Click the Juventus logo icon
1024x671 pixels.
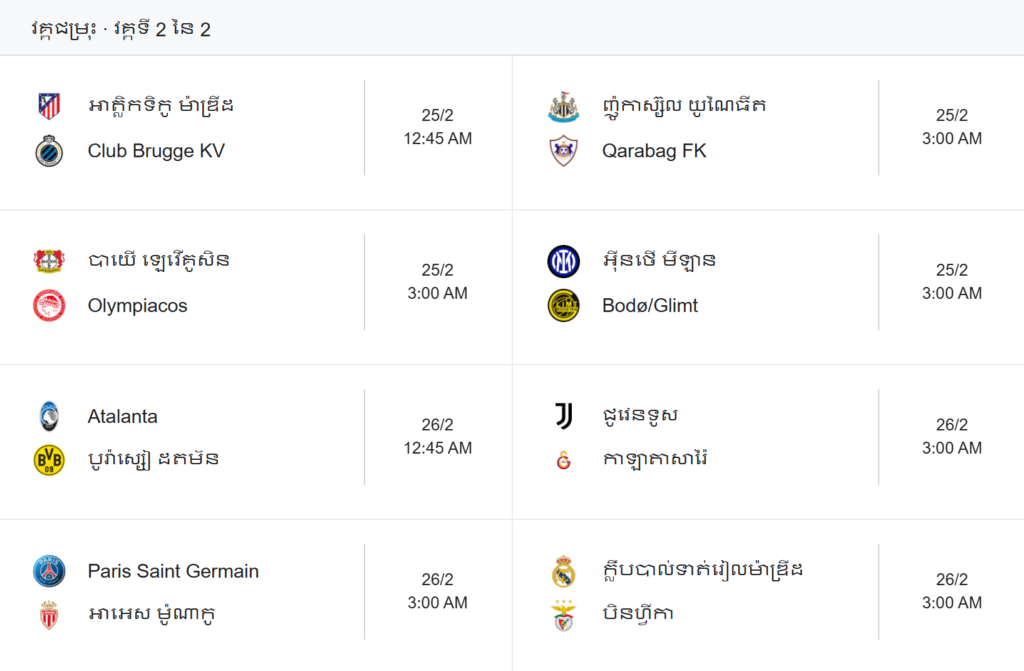pyautogui.click(x=563, y=416)
